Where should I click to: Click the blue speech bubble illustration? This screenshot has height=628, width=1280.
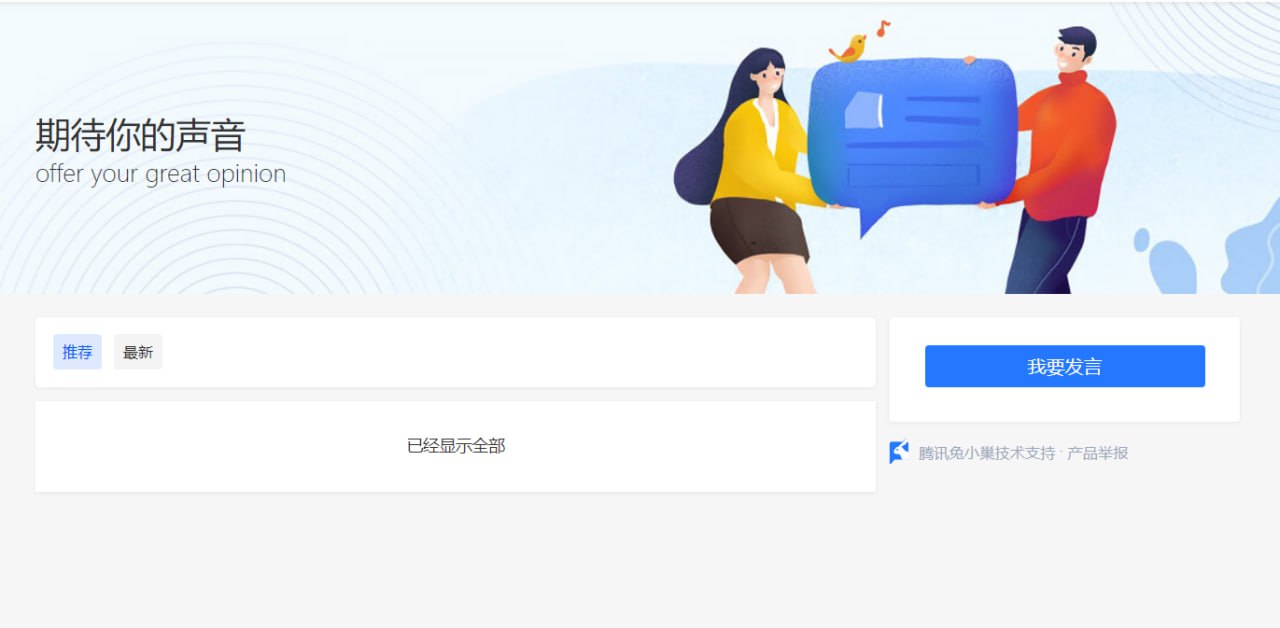[911, 140]
